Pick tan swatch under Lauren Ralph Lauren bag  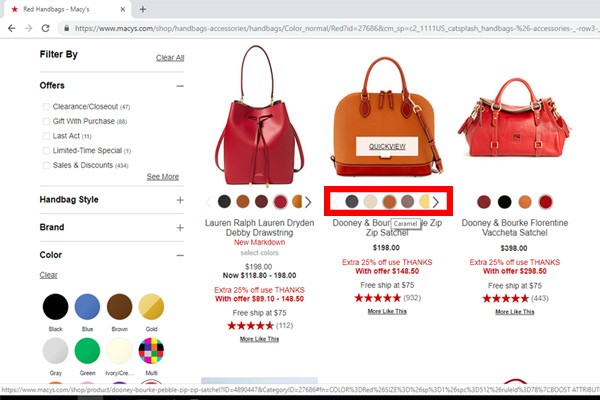point(243,201)
